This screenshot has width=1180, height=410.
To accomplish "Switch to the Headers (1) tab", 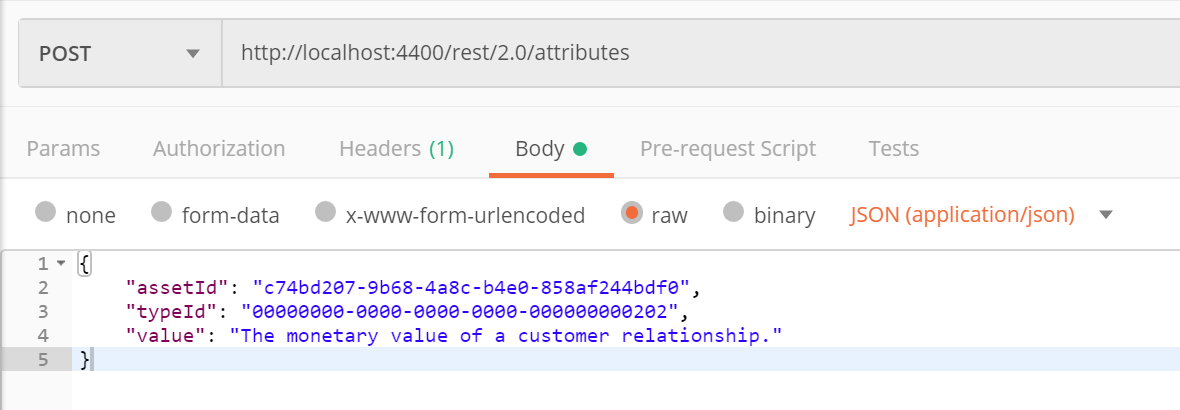I will [x=397, y=149].
